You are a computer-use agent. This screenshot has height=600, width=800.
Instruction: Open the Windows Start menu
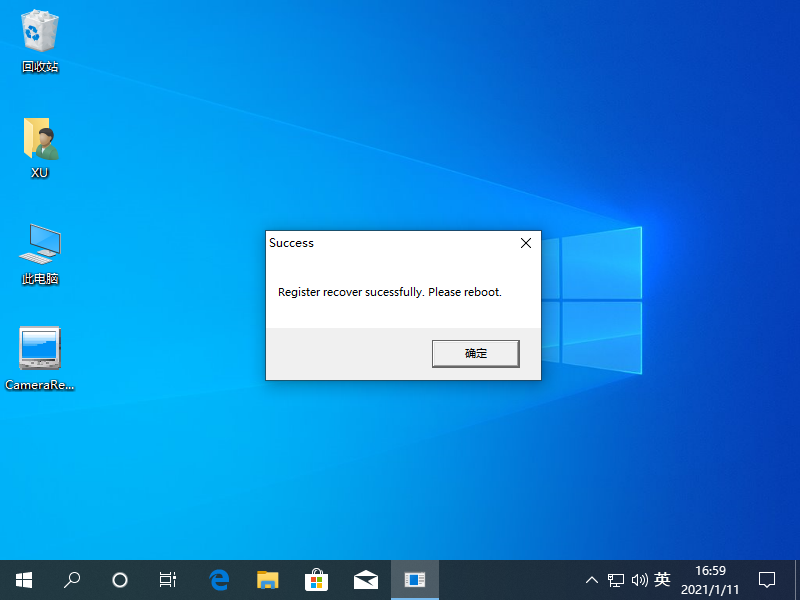click(x=24, y=579)
